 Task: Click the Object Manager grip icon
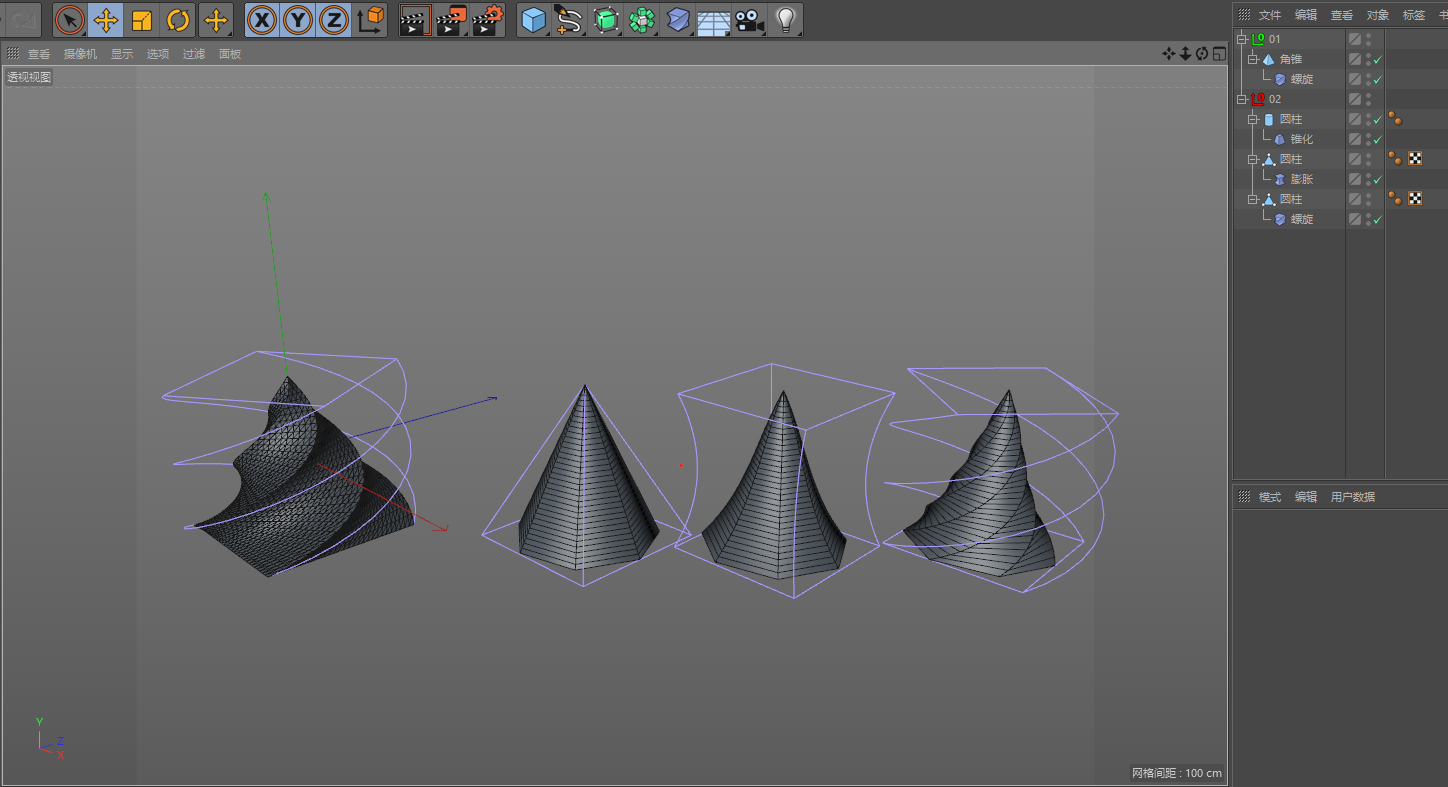[x=1244, y=15]
